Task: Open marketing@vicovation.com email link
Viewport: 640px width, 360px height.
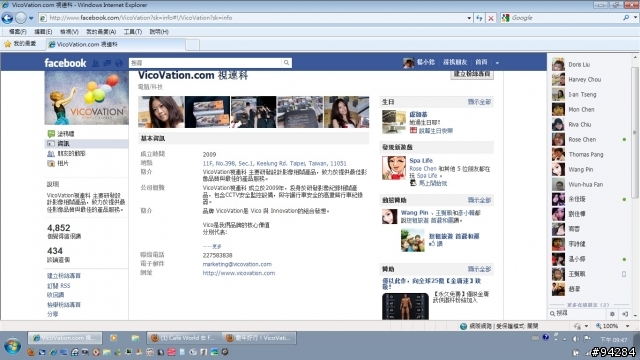Action: pyautogui.click(x=237, y=264)
